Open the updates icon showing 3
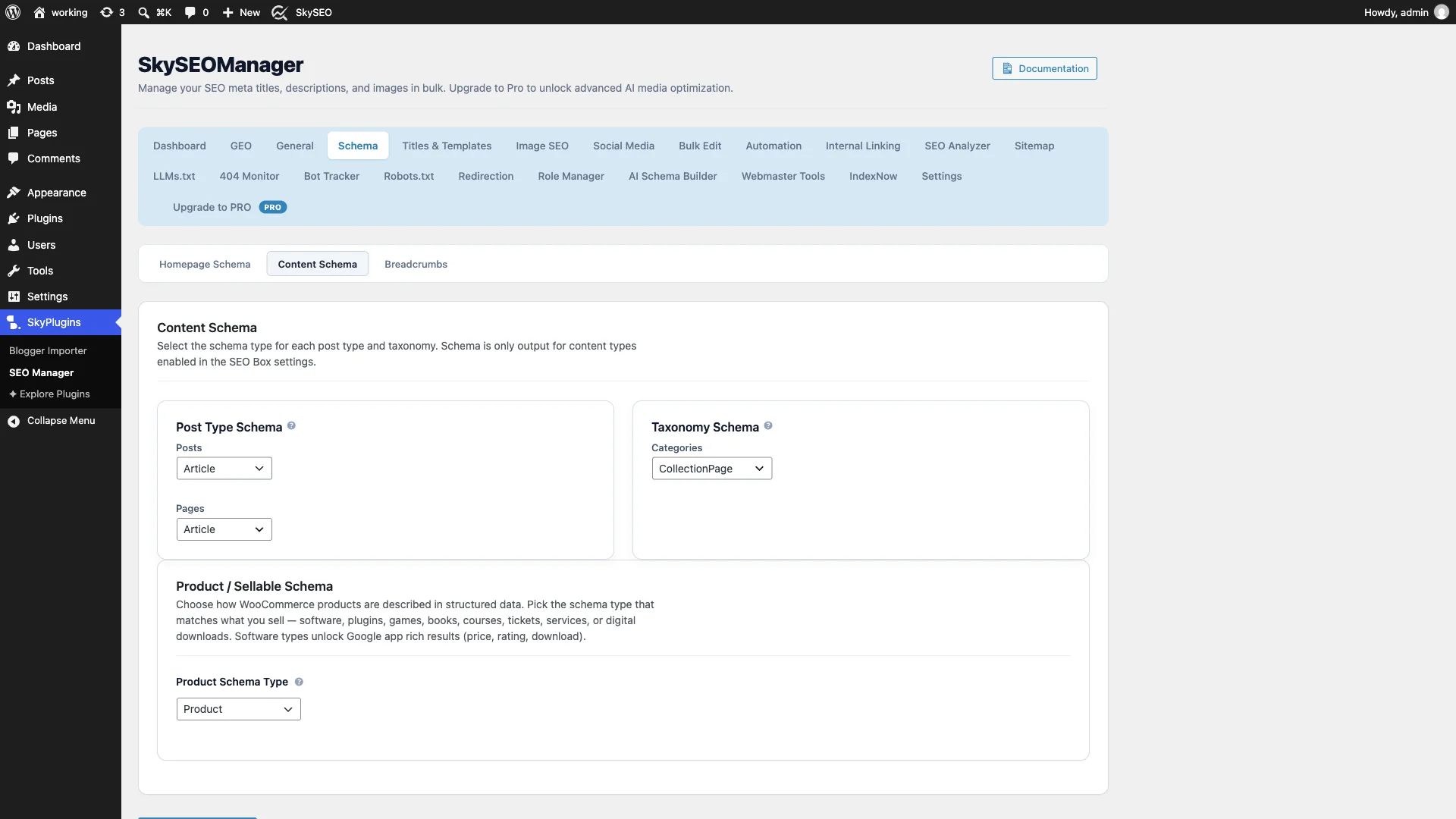 (107, 12)
